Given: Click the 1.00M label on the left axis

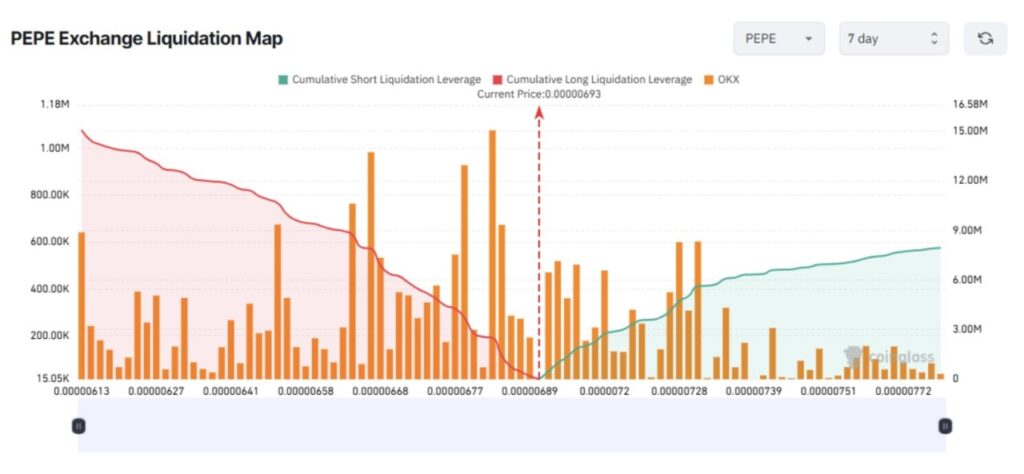Looking at the screenshot, I should point(53,148).
